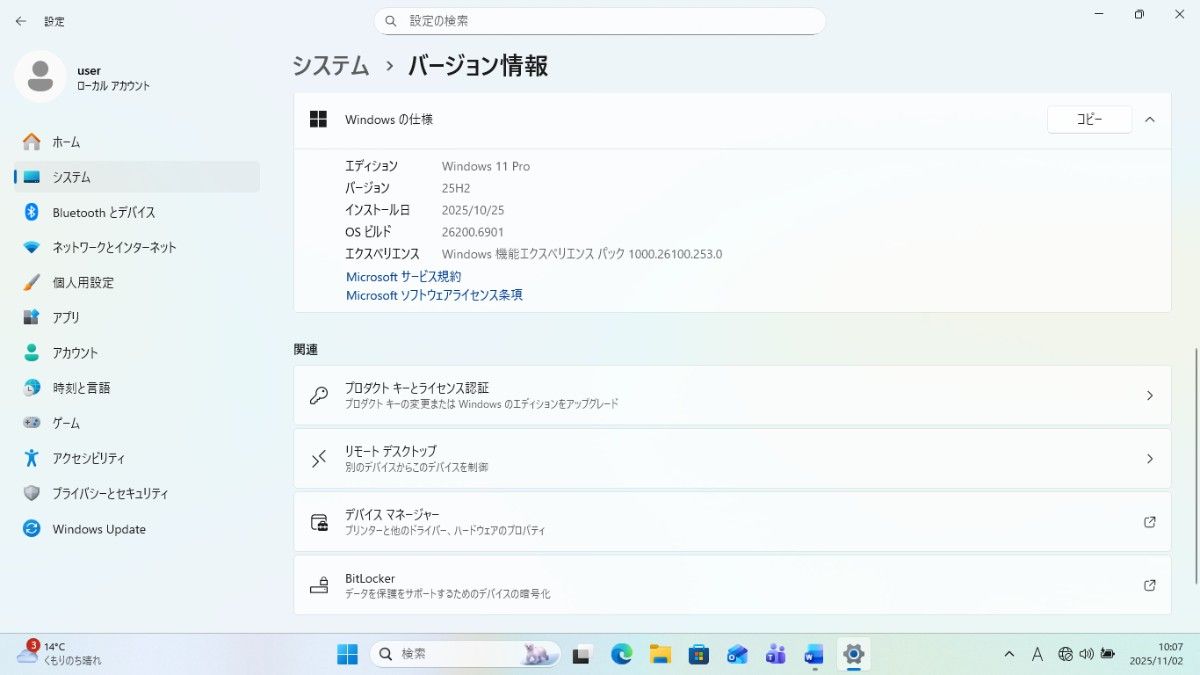Select the アクセシビリティ icon in sidebar
1200x675 pixels.
32,458
